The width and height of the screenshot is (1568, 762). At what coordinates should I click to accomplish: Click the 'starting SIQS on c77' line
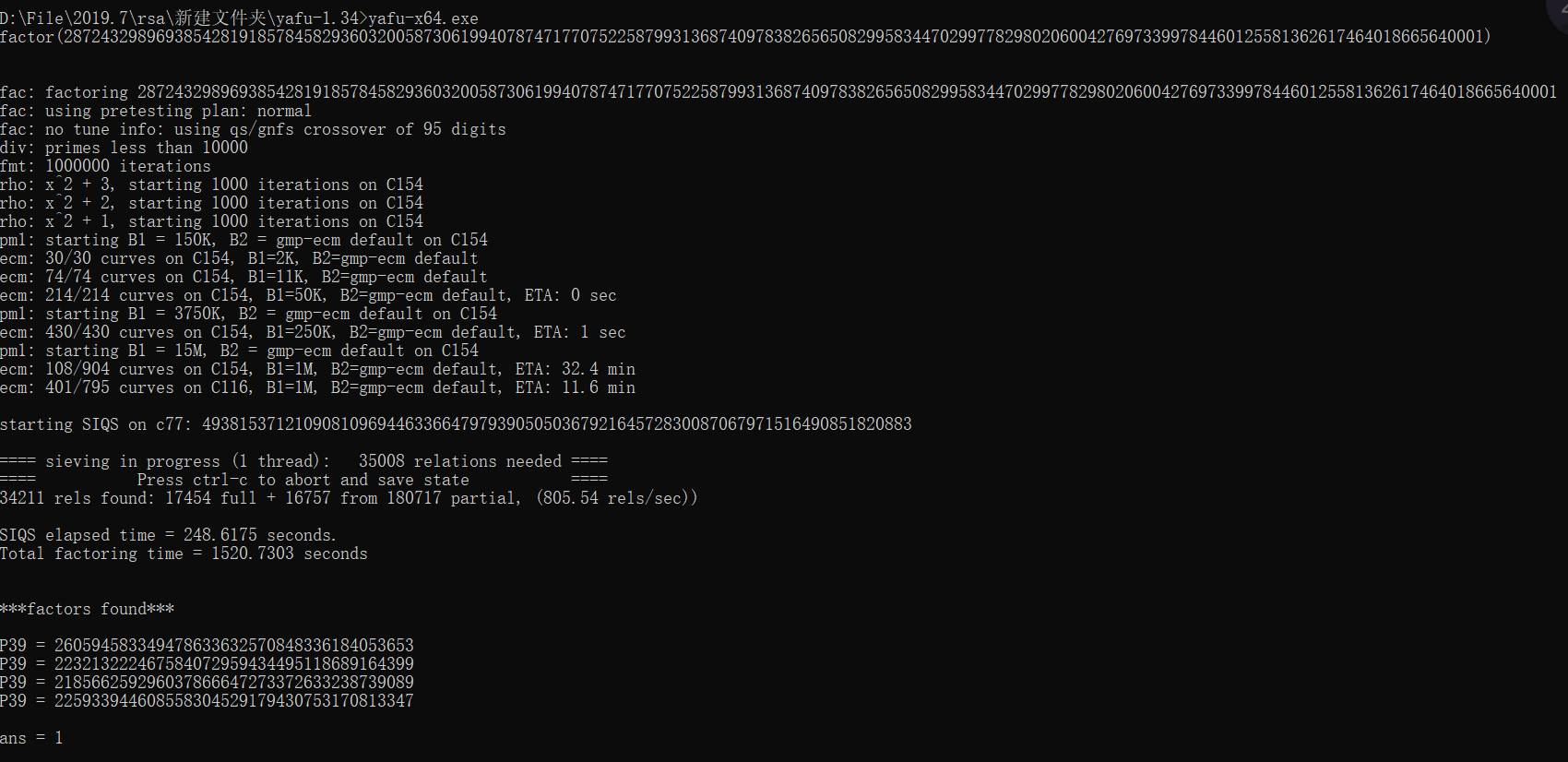pyautogui.click(x=456, y=424)
